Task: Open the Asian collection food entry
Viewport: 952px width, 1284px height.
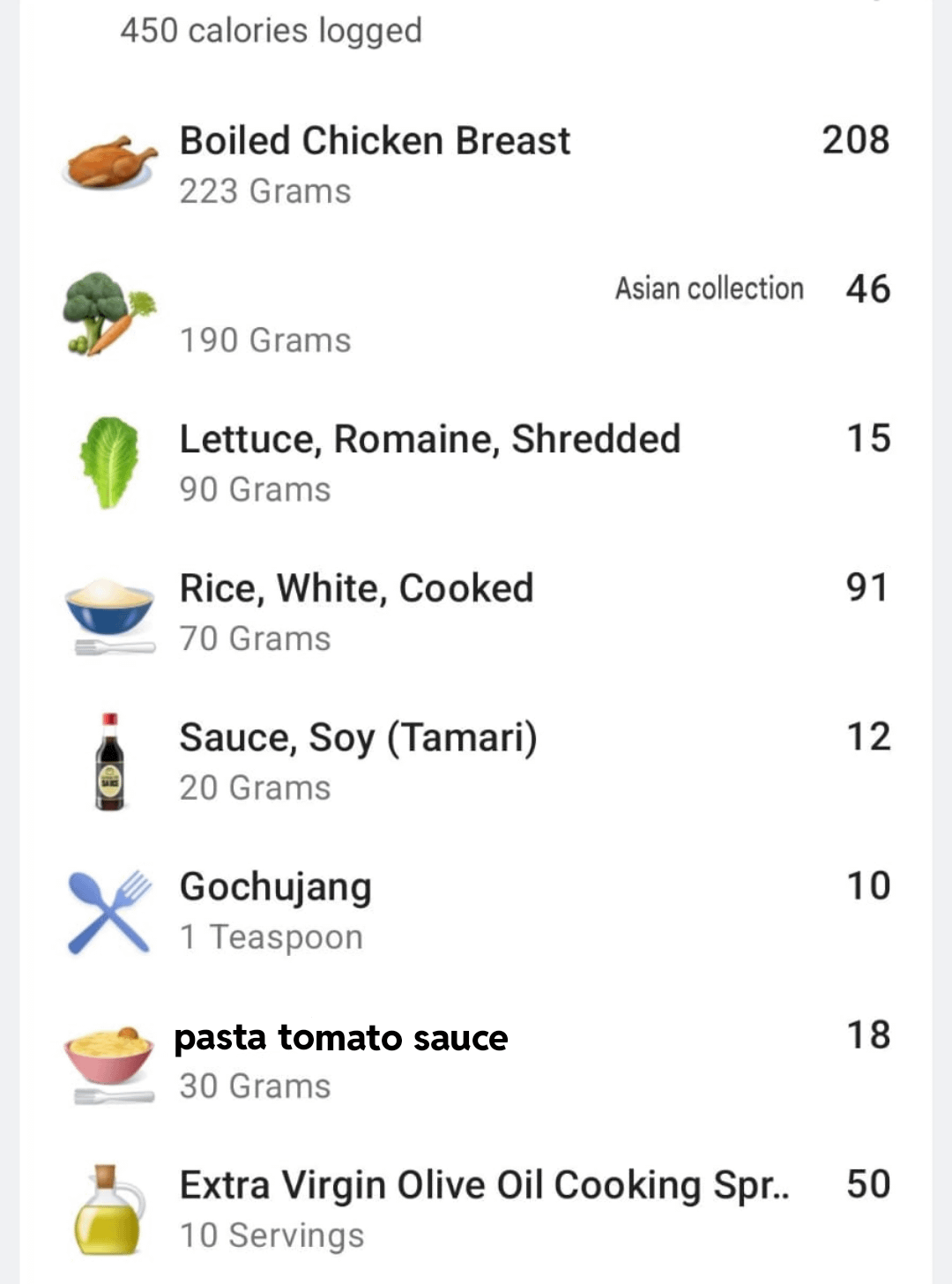Action: point(709,288)
